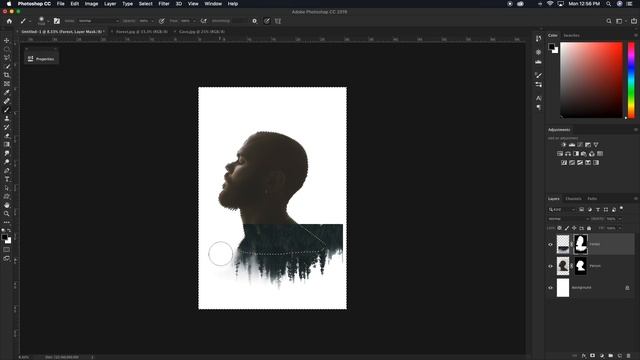Open the Layers panel options menu

(x=636, y=198)
